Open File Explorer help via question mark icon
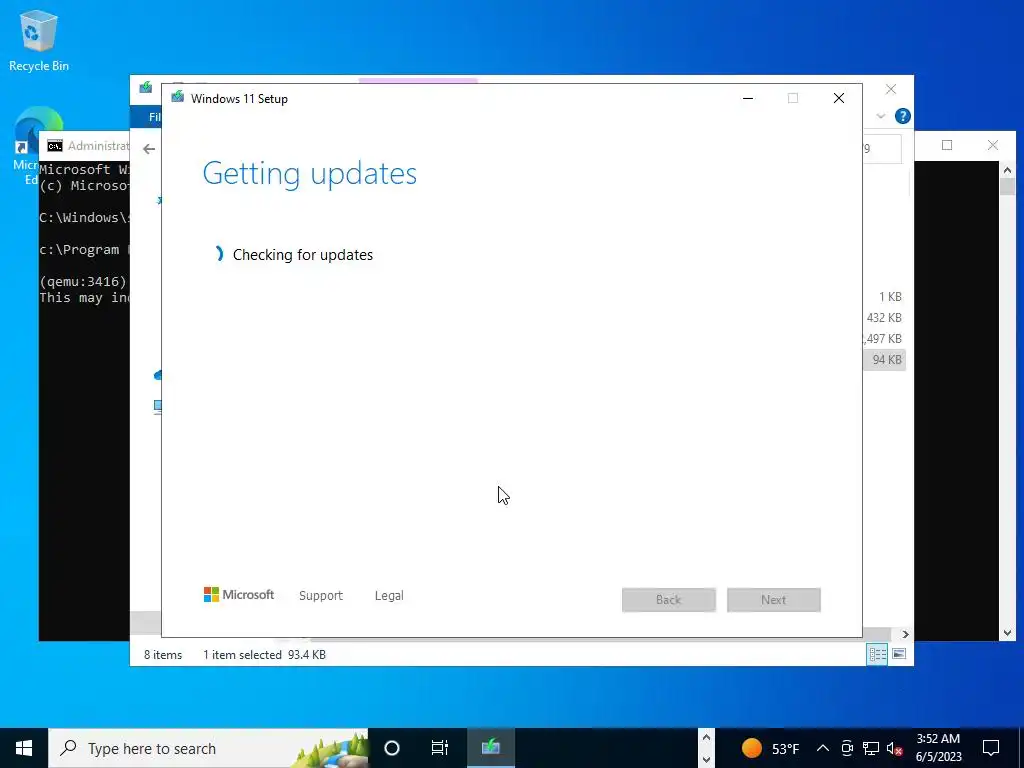Screen dimensions: 1024x768 click(x=903, y=116)
